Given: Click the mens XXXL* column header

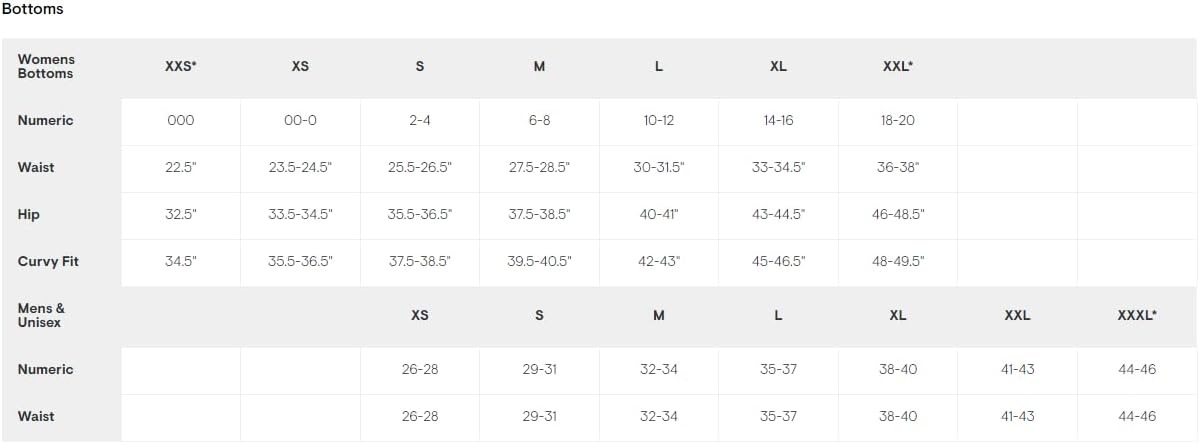Looking at the screenshot, I should [1137, 315].
